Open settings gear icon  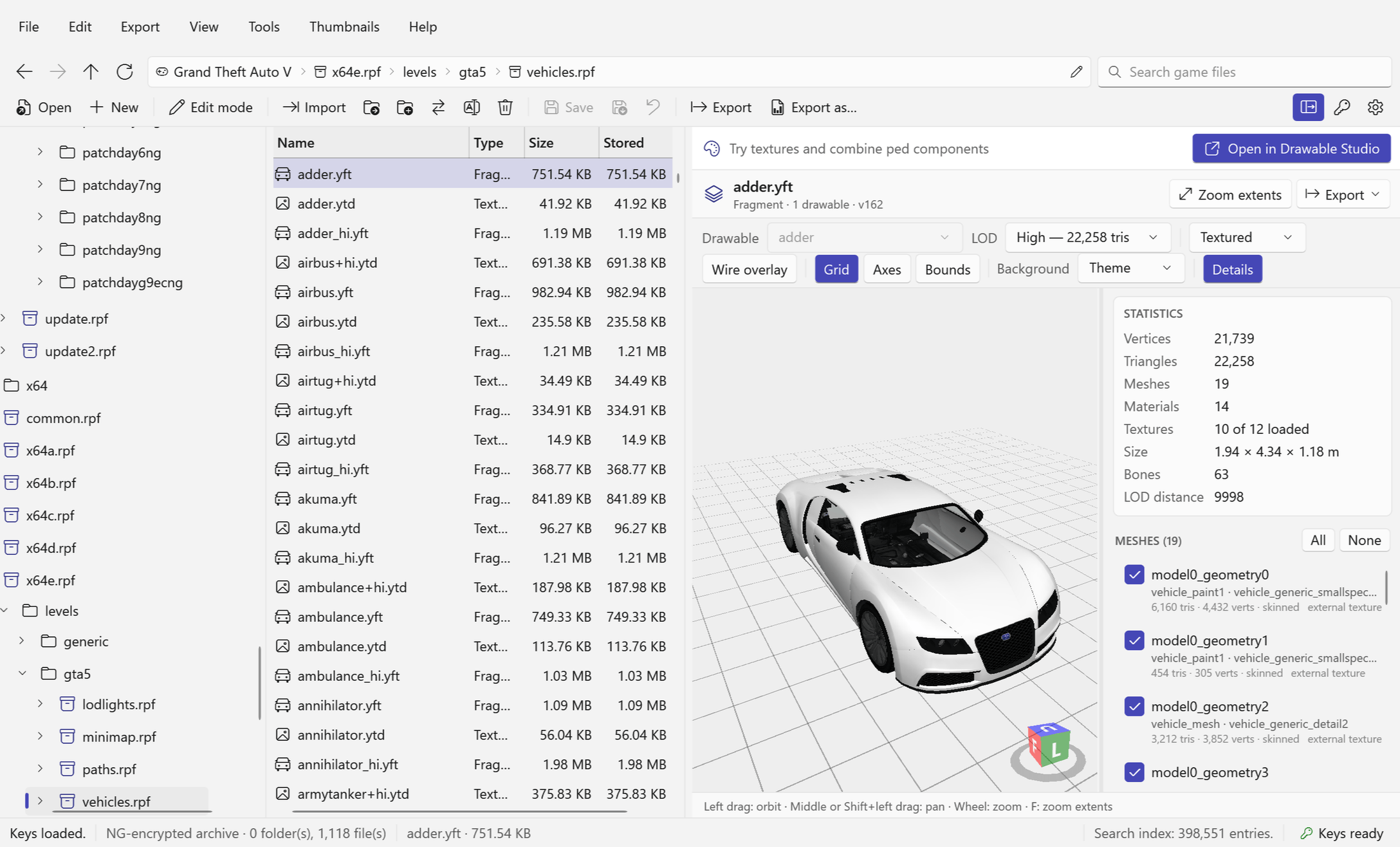[1375, 107]
